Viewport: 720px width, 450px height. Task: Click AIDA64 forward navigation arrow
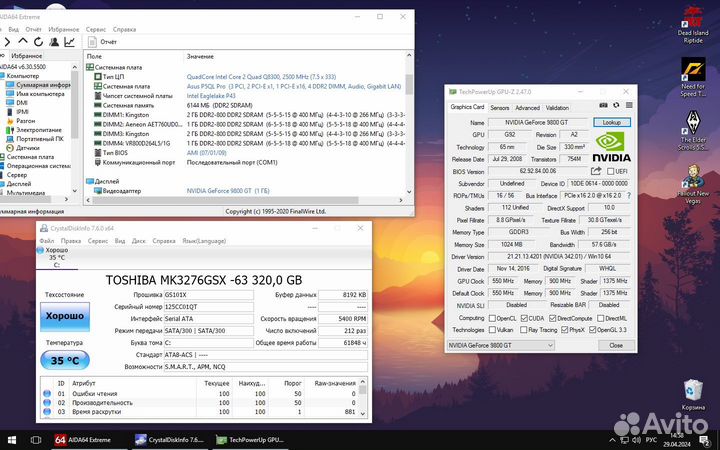7,42
